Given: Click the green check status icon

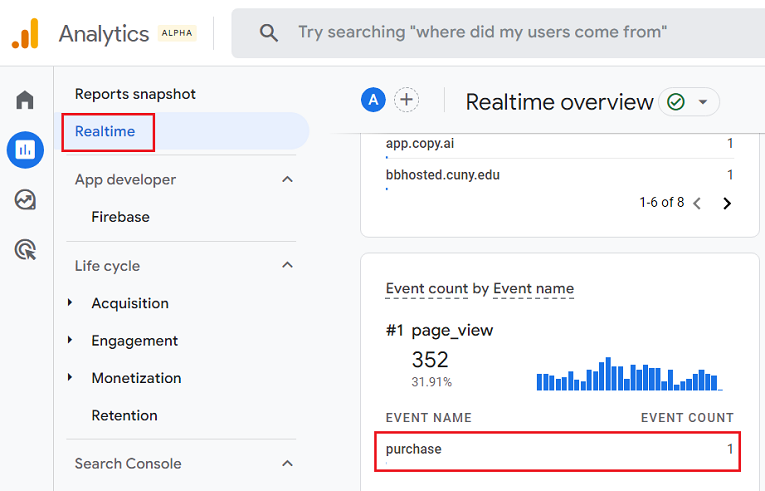Looking at the screenshot, I should pos(676,102).
